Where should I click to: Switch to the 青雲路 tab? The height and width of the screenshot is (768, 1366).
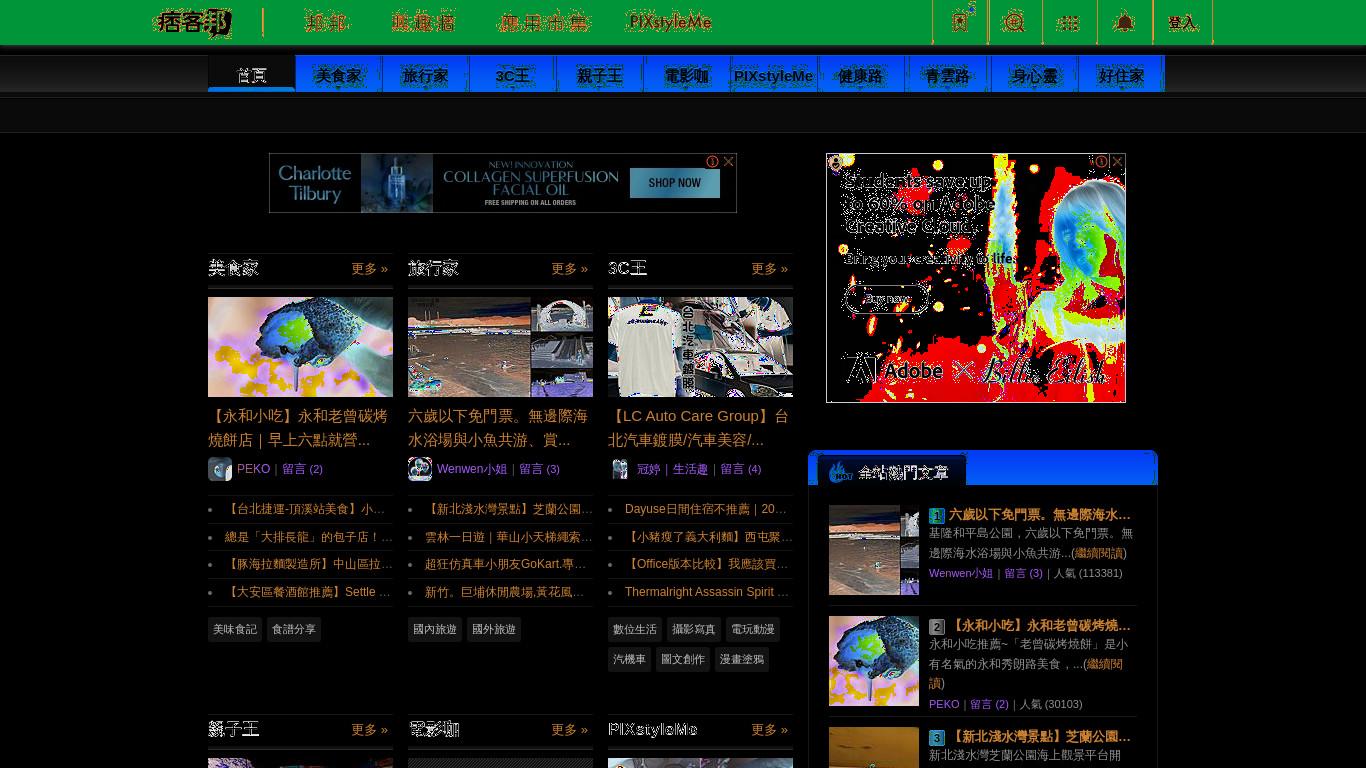[x=948, y=75]
